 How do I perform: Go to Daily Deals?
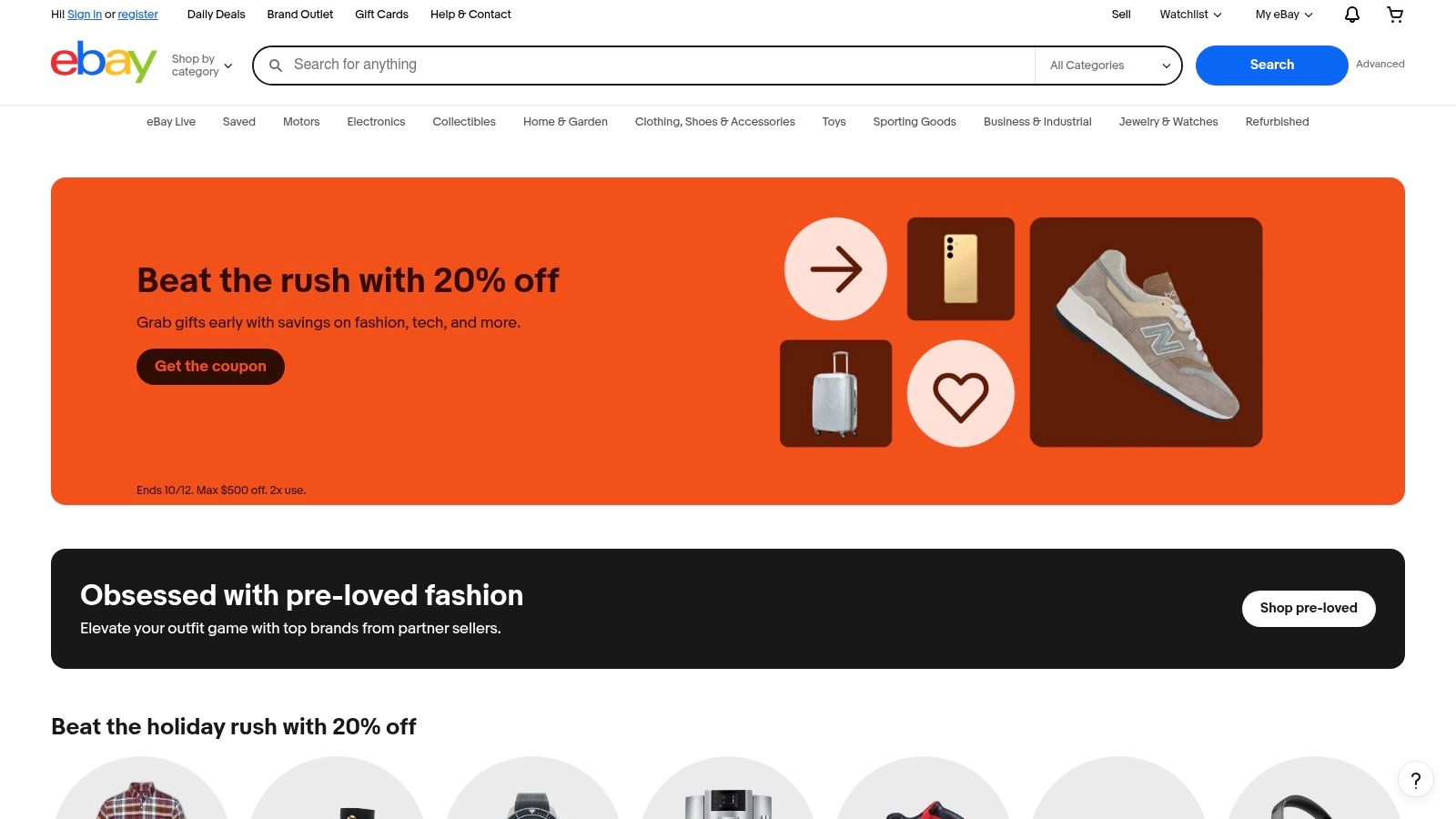pos(216,15)
